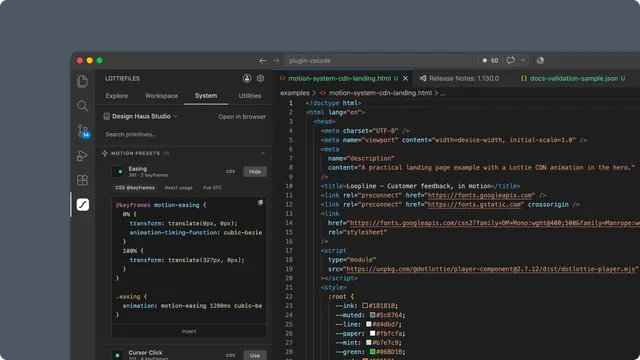
Task: Switch to the Workspace tab
Action: click(161, 96)
